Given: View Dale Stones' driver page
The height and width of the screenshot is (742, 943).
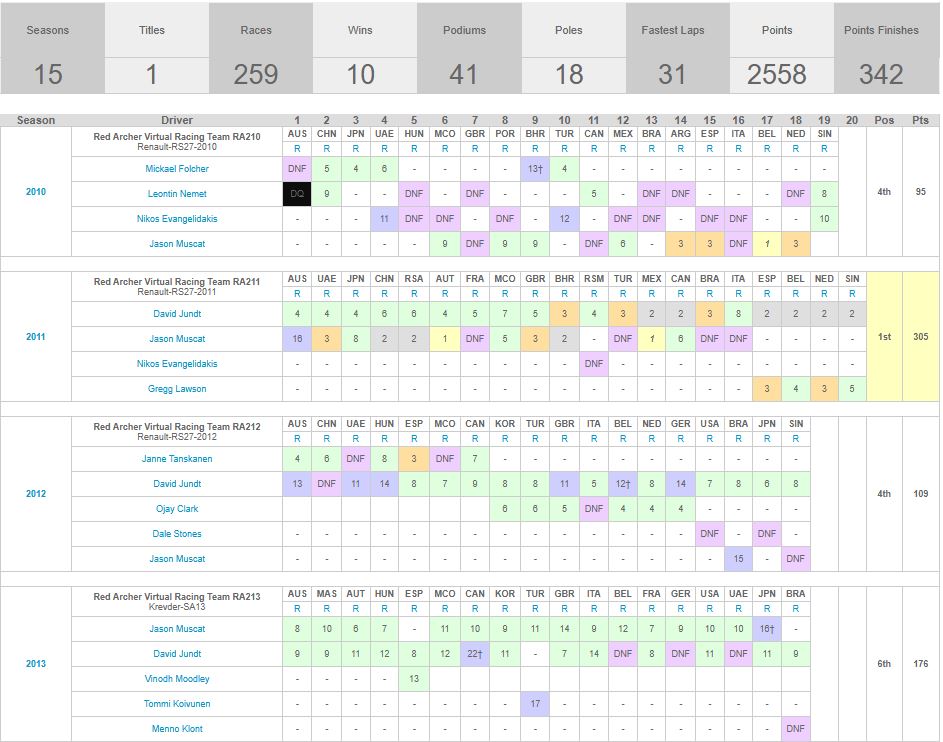Looking at the screenshot, I should (x=177, y=534).
